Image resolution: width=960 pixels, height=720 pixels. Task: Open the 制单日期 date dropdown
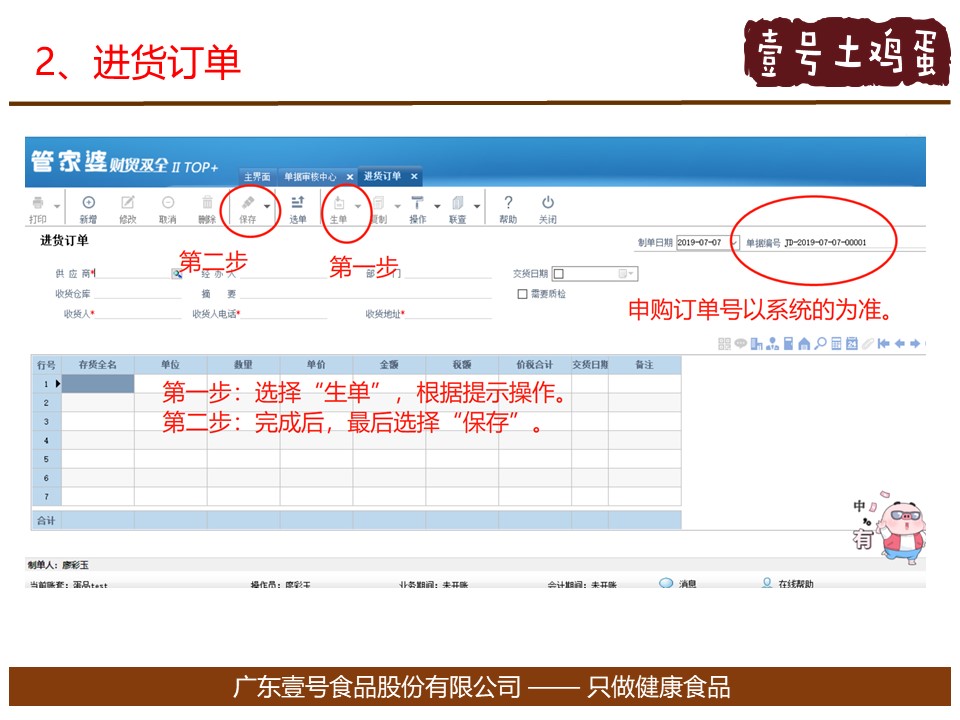(735, 242)
